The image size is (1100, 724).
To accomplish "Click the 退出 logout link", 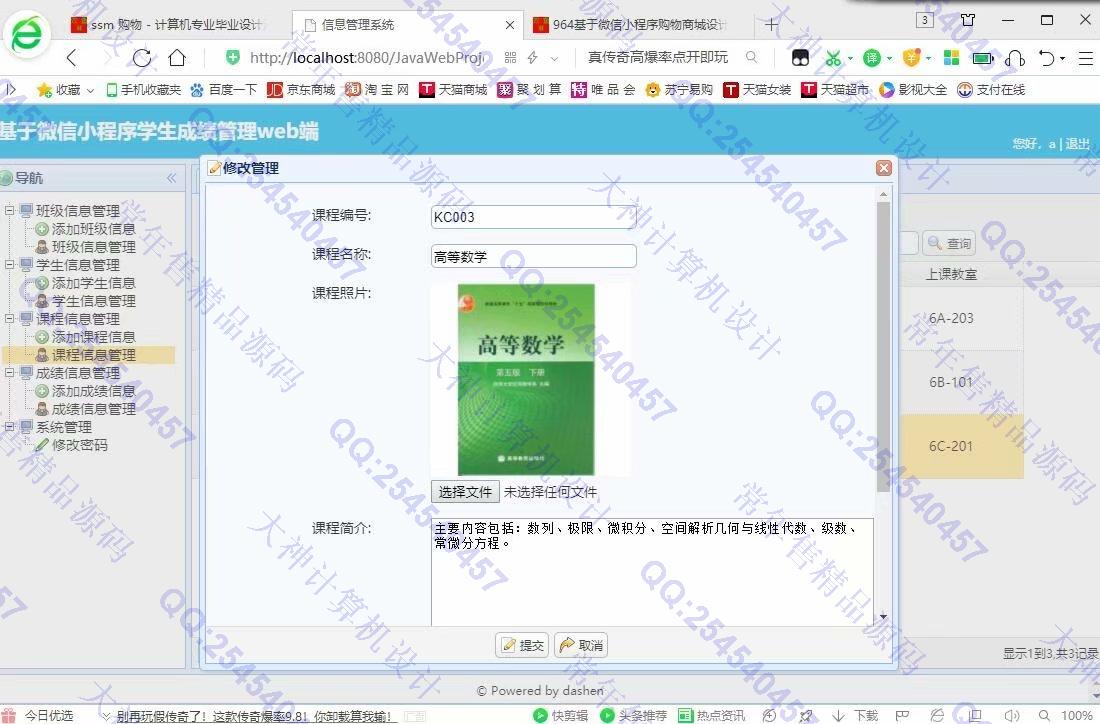I will pos(1078,144).
